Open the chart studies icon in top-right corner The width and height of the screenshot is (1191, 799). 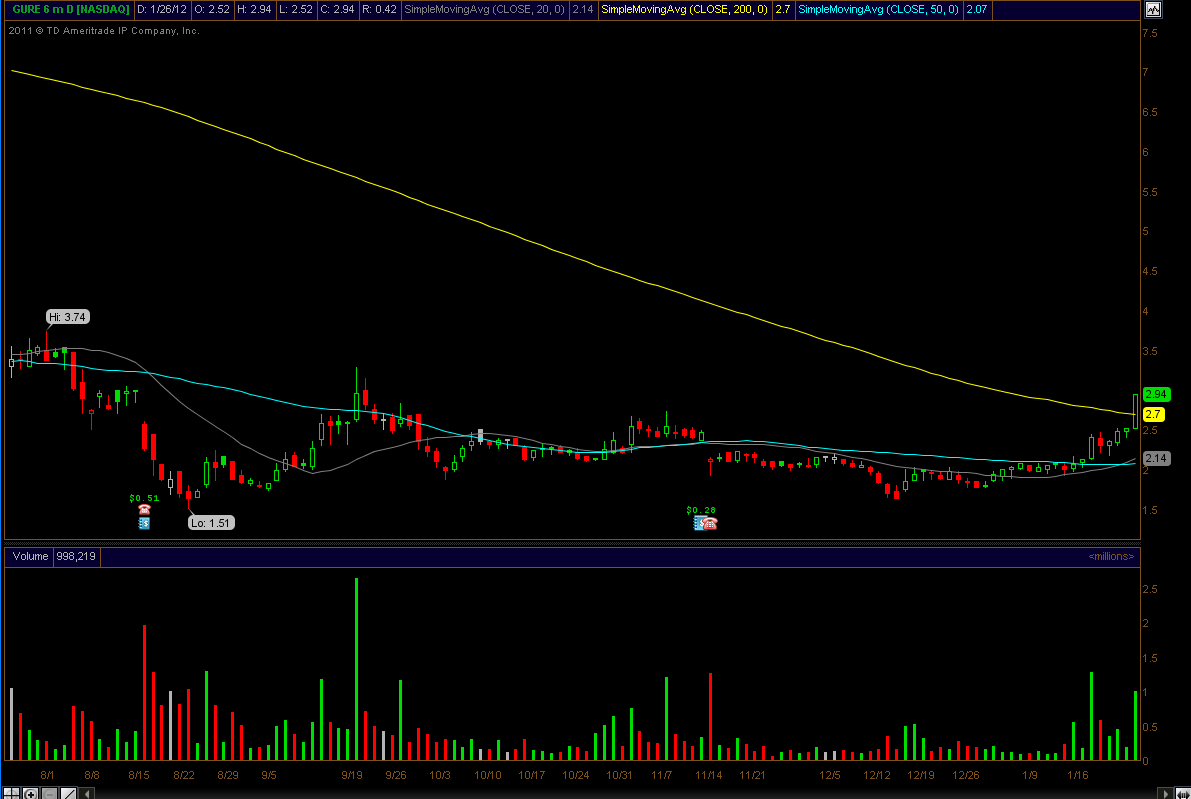click(x=1153, y=9)
